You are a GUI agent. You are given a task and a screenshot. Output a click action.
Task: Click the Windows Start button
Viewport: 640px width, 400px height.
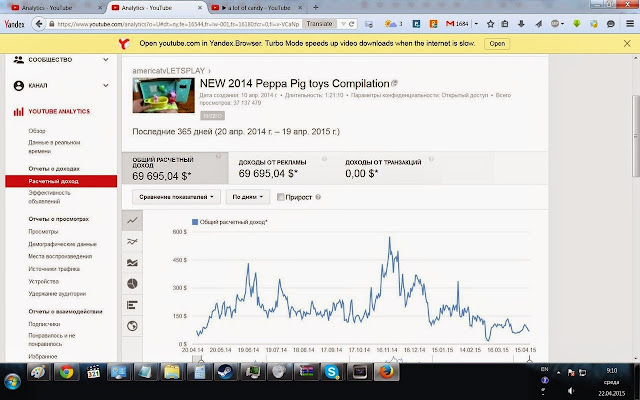(x=12, y=382)
